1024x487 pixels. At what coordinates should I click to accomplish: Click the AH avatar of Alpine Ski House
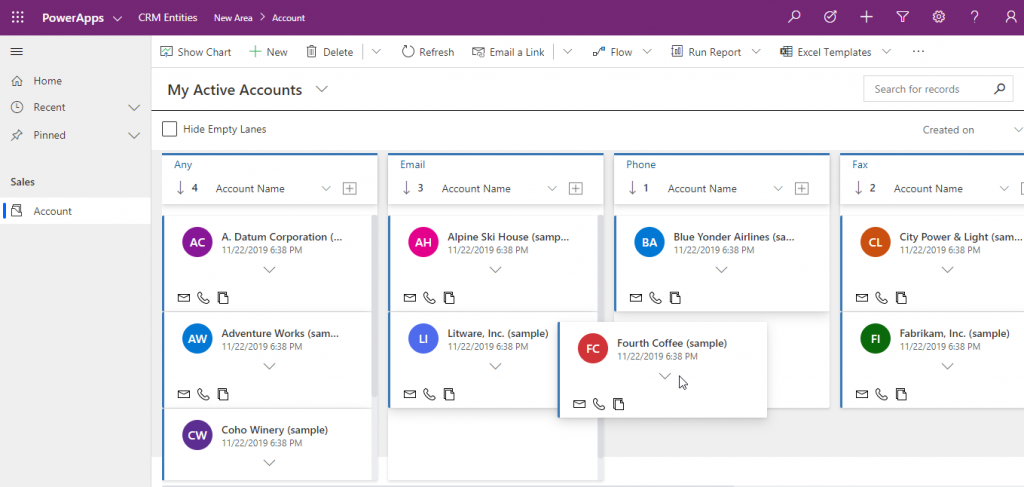point(423,243)
